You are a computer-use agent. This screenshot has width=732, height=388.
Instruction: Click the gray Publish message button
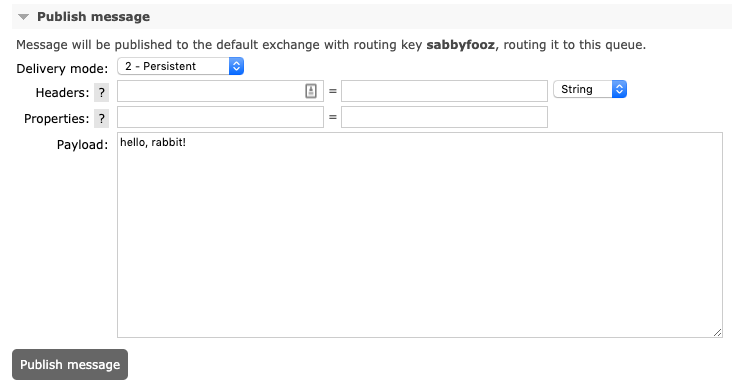tap(70, 365)
